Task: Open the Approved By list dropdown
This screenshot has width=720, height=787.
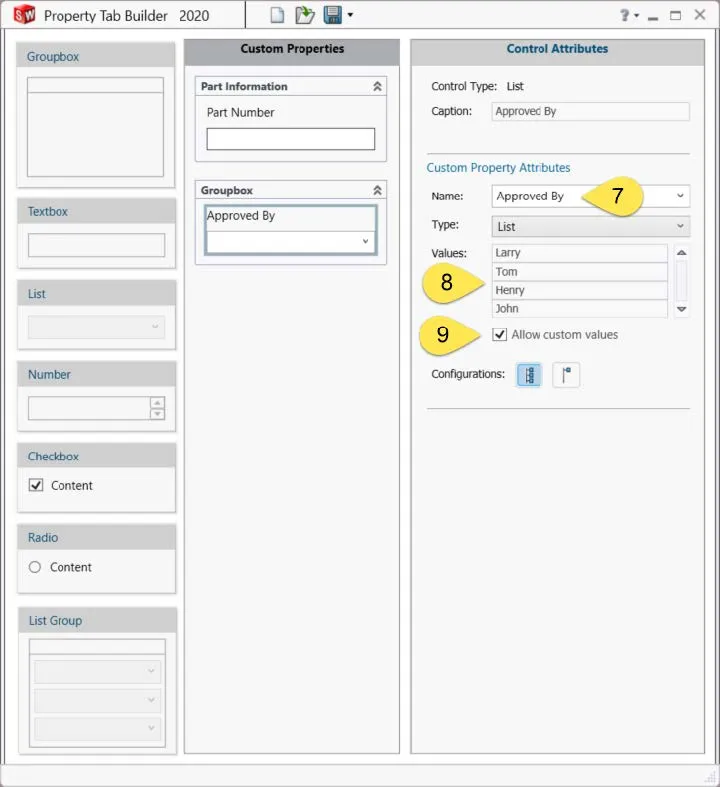Action: point(364,242)
